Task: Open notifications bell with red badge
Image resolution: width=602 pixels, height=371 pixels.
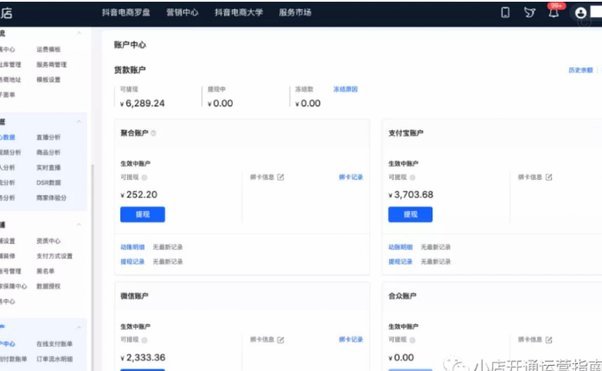Action: 554,12
